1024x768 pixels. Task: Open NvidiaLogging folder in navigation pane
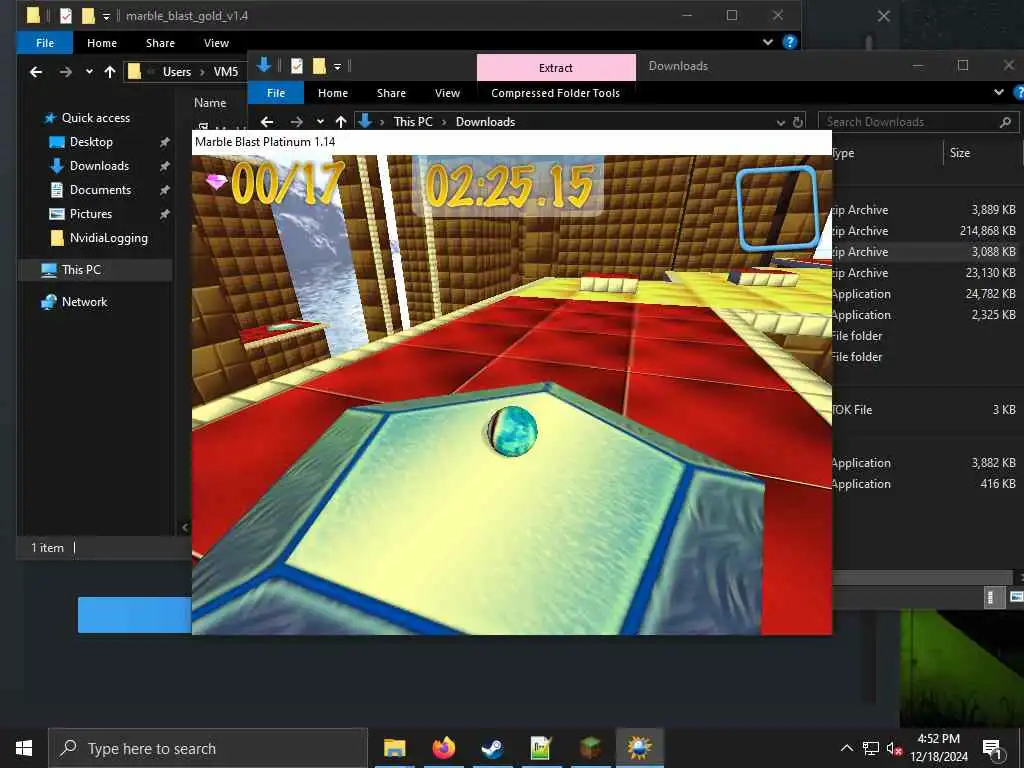[x=108, y=238]
